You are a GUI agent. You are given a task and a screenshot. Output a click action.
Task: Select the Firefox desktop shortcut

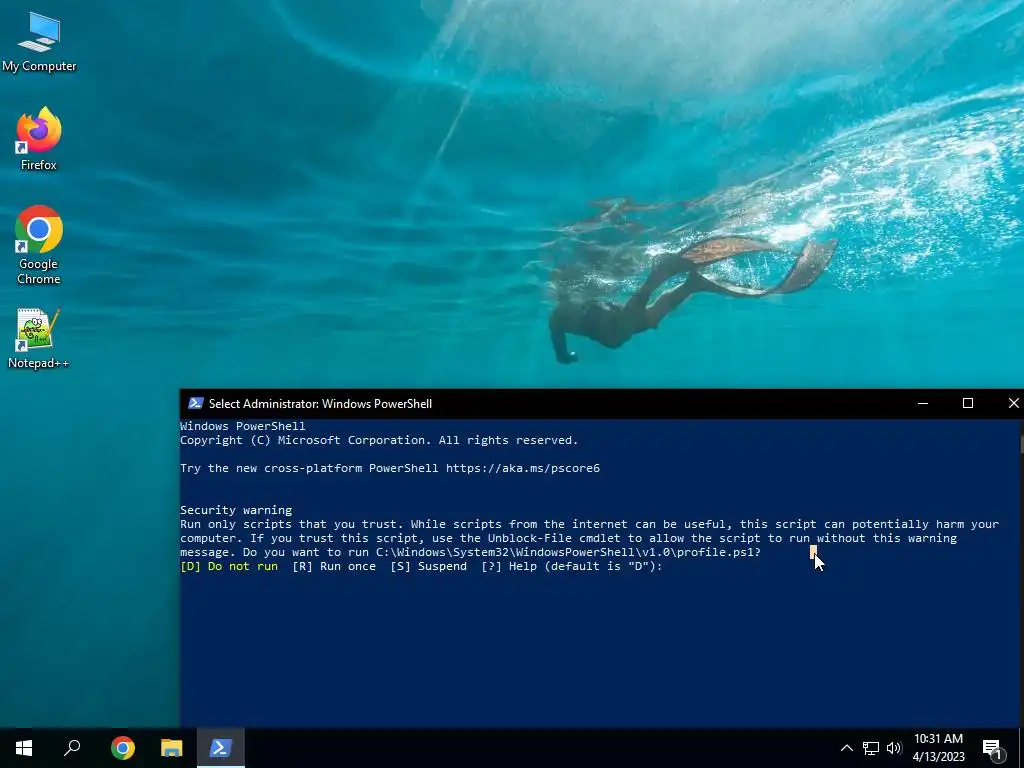(x=39, y=139)
